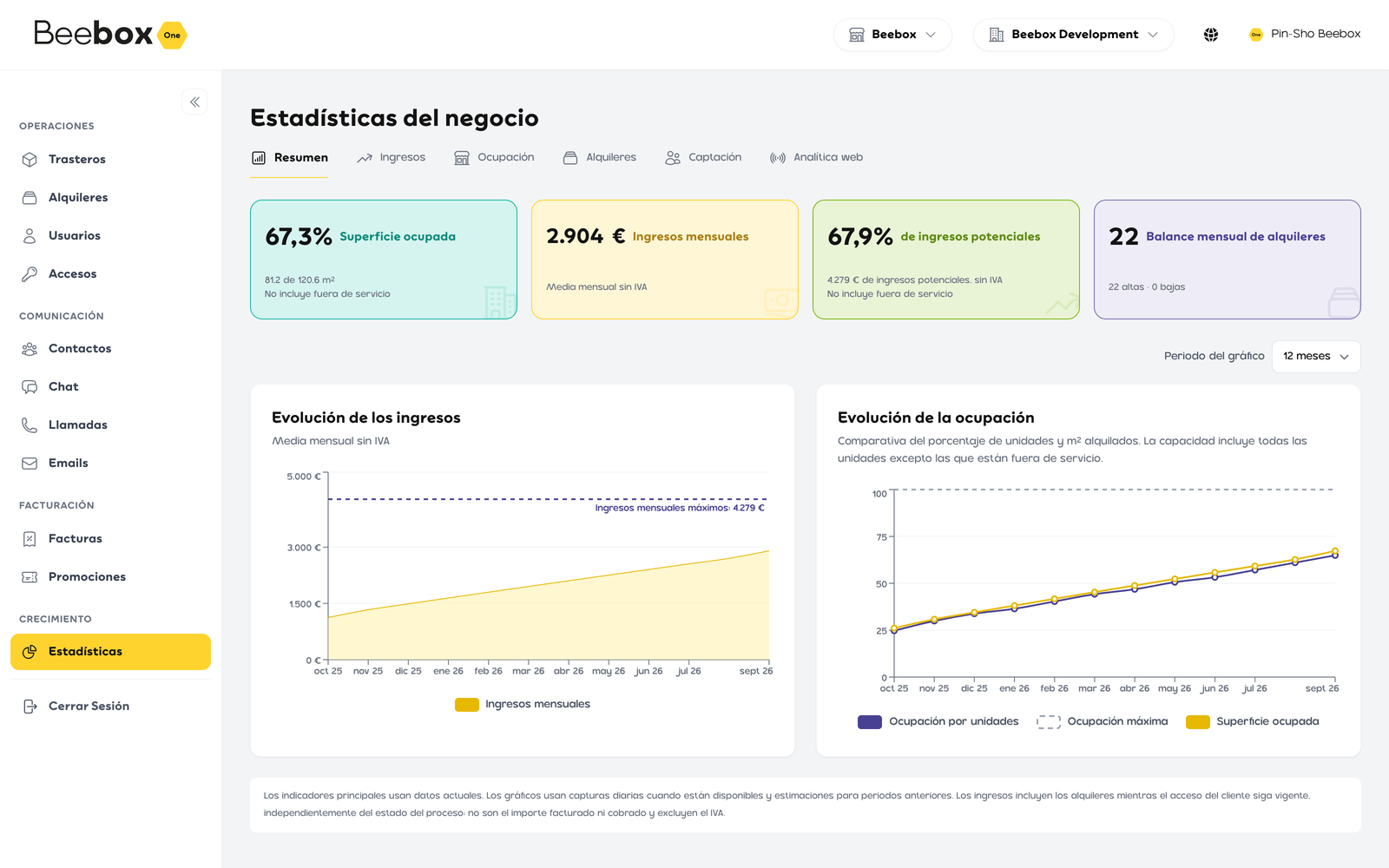Click the Promociones ticket icon
This screenshot has width=1389, height=868.
pyautogui.click(x=30, y=577)
